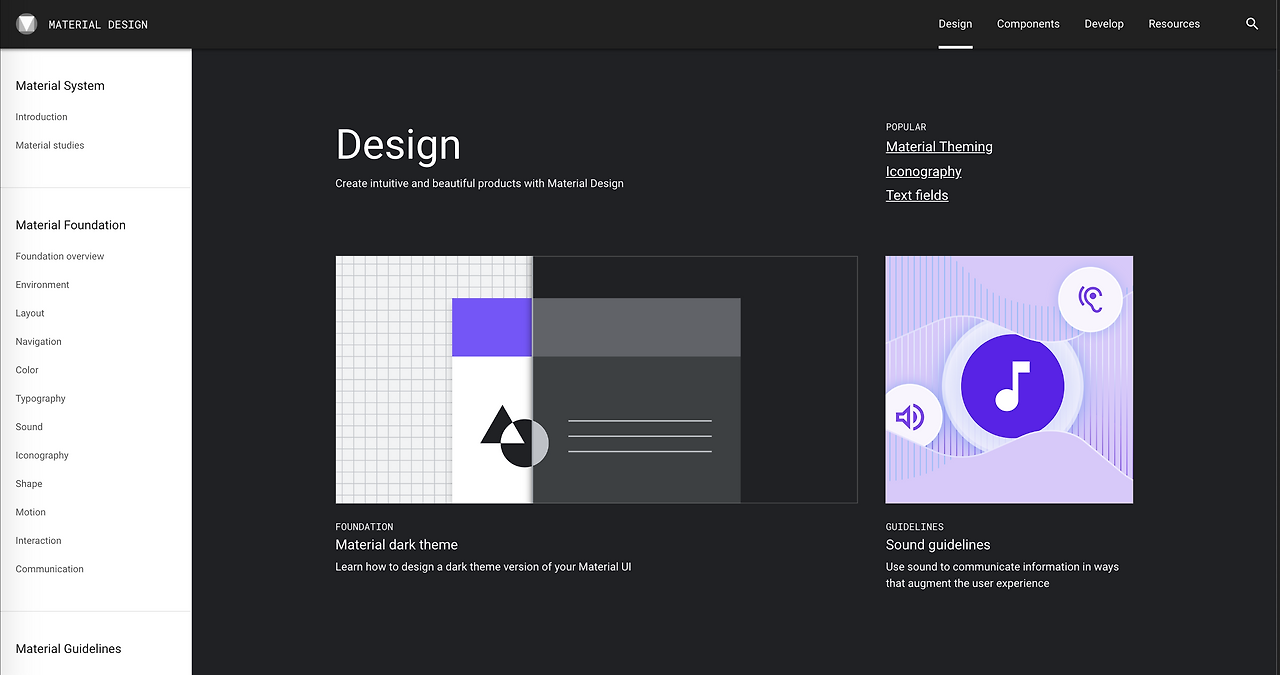The image size is (1280, 675).
Task: Click the ear hearing icon in sound artwork
Action: [x=1090, y=298]
